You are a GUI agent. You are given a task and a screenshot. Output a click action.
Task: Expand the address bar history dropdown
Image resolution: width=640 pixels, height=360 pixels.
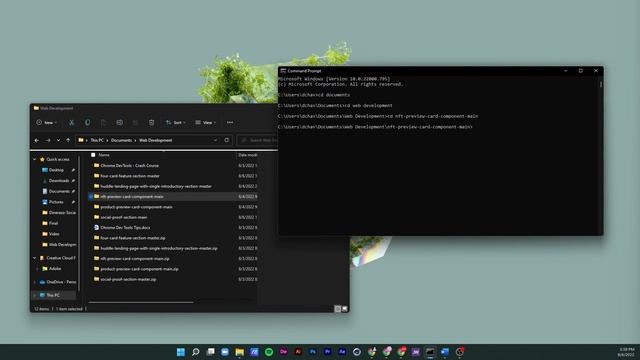tap(216, 140)
